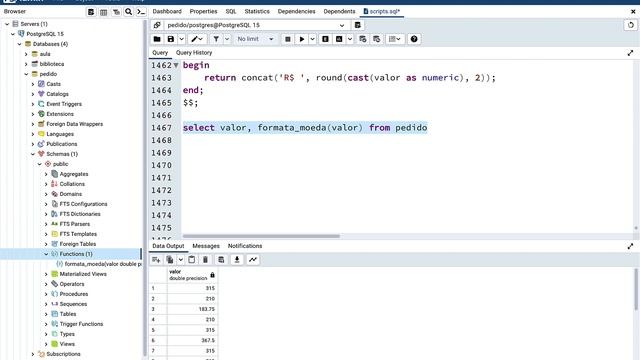This screenshot has width=640, height=360.
Task: Click the horizontal scrollbar under the query editor
Action: [x=261, y=236]
